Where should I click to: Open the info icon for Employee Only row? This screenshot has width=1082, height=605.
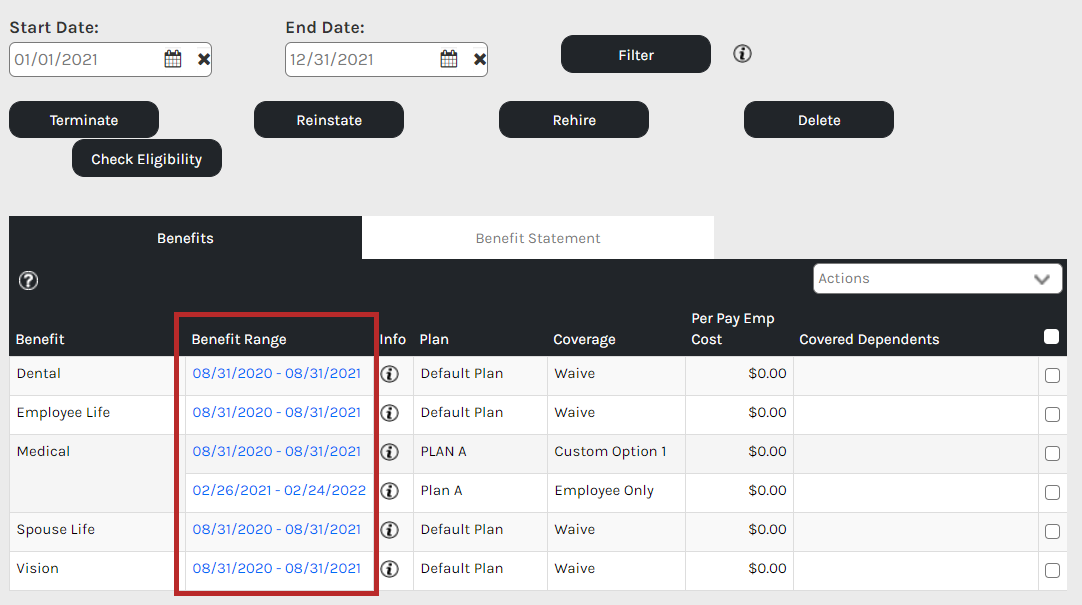tap(390, 491)
